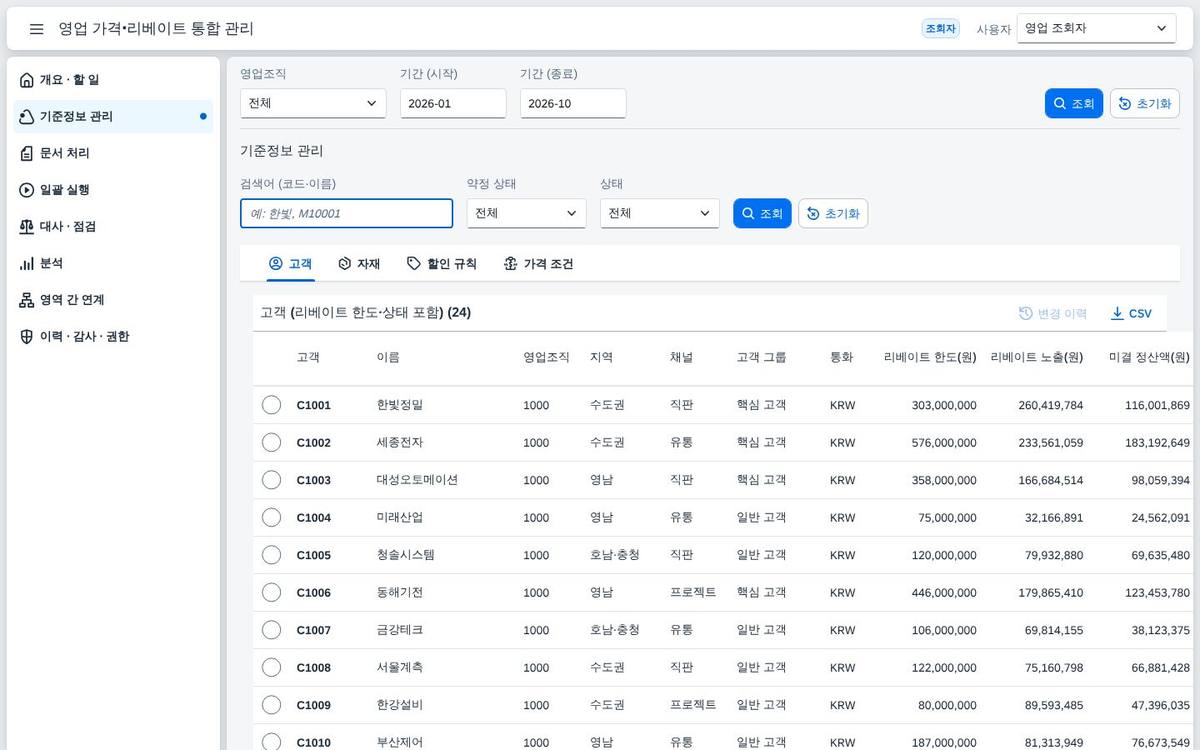Click the 변경 이력 history clock icon
Image resolution: width=1200 pixels, height=750 pixels.
(1026, 314)
